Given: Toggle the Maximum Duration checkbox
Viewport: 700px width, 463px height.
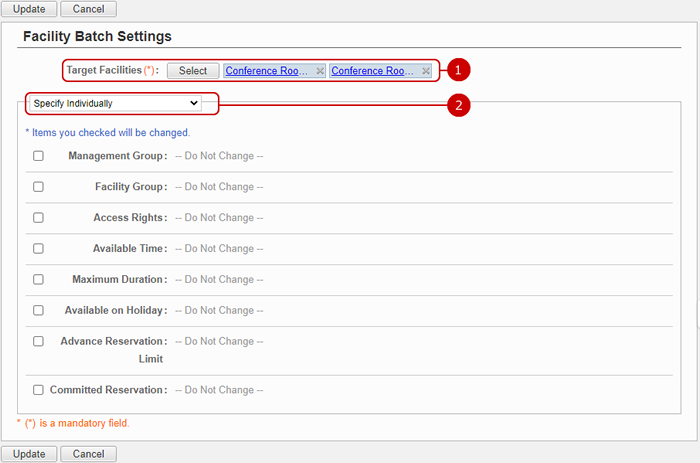Looking at the screenshot, I should coord(38,279).
